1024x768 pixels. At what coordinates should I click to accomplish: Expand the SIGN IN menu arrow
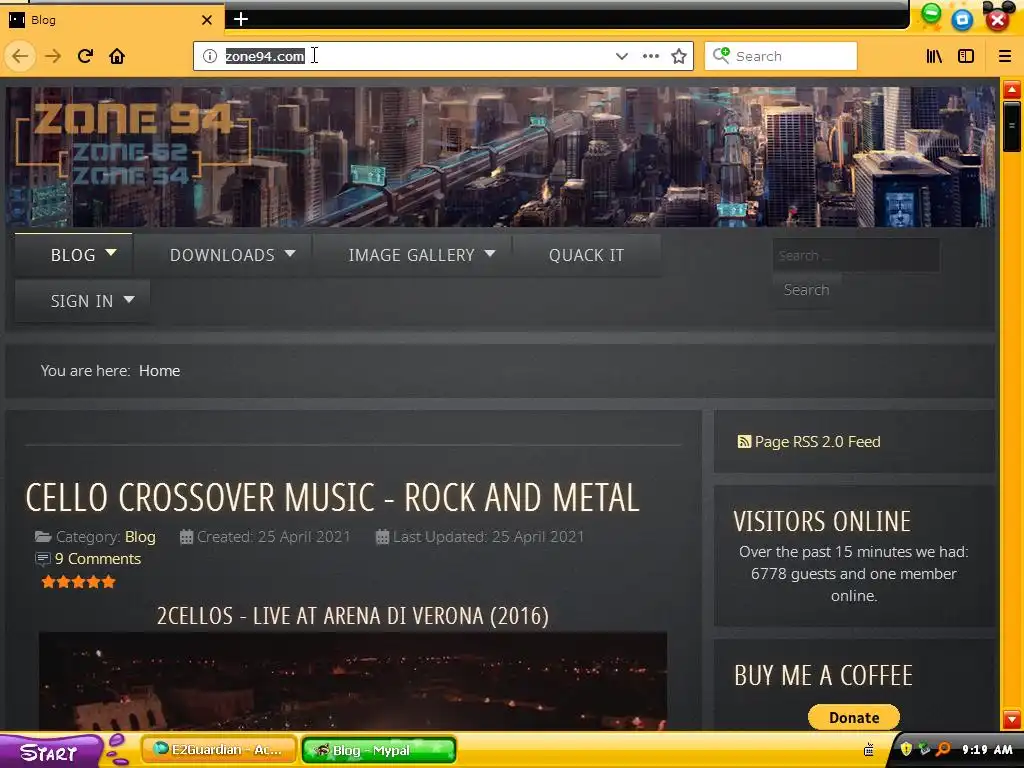pyautogui.click(x=129, y=299)
